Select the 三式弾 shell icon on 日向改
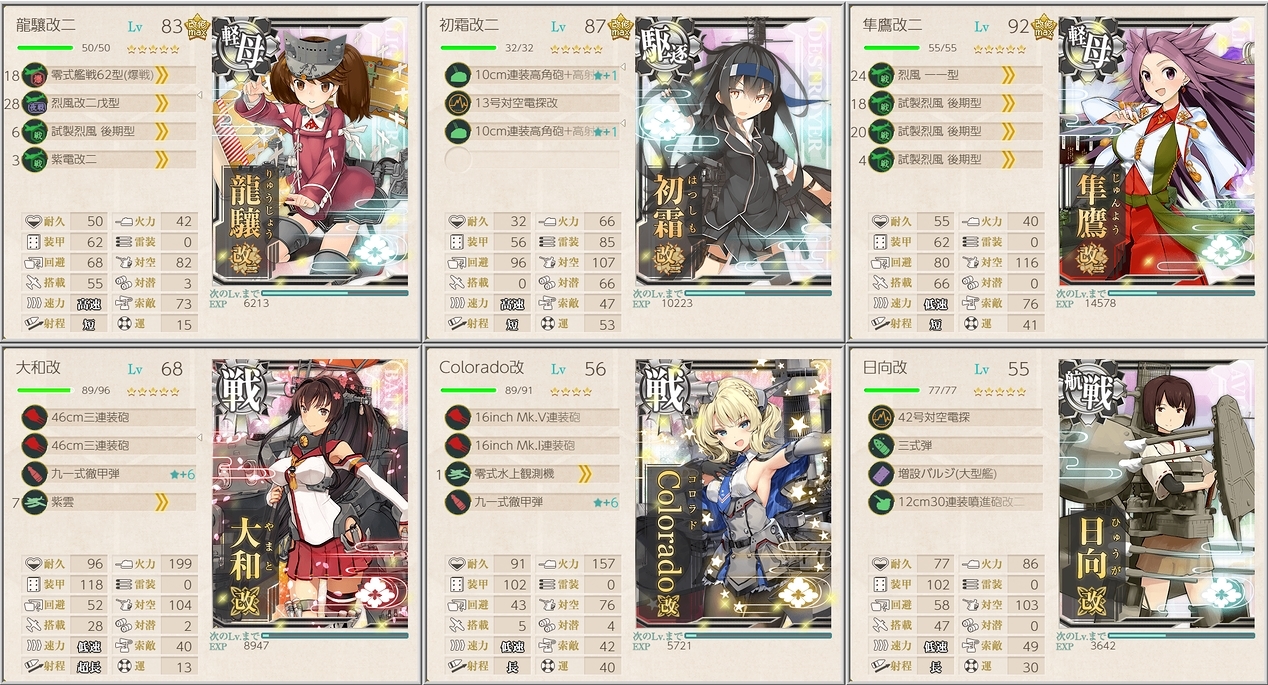 coord(880,445)
